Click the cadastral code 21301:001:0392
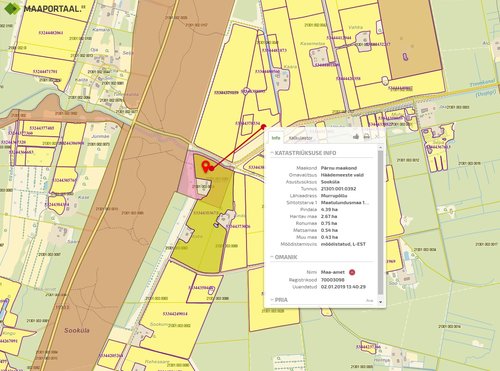This screenshot has width=500, height=371. point(338,189)
